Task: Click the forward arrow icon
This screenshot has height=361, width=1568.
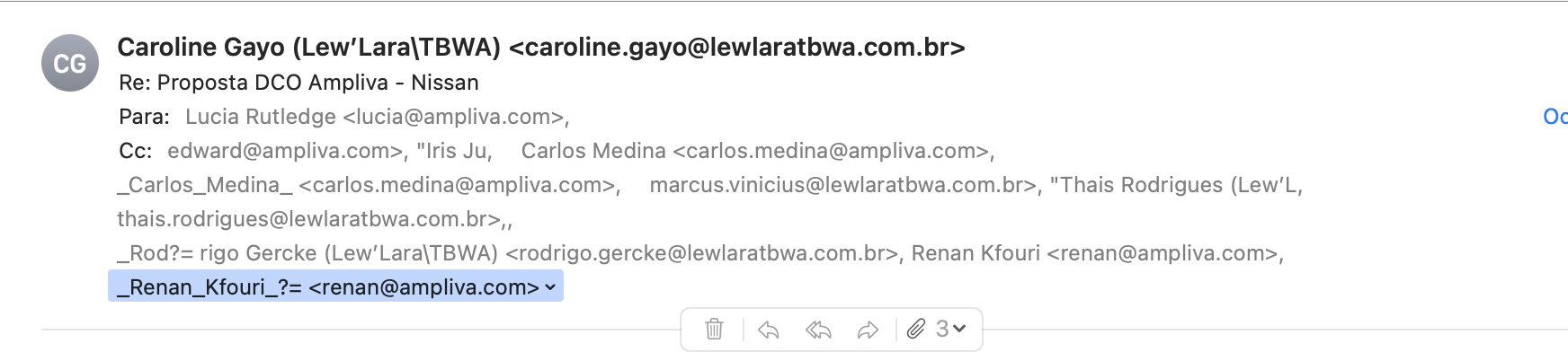Action: click(x=868, y=330)
